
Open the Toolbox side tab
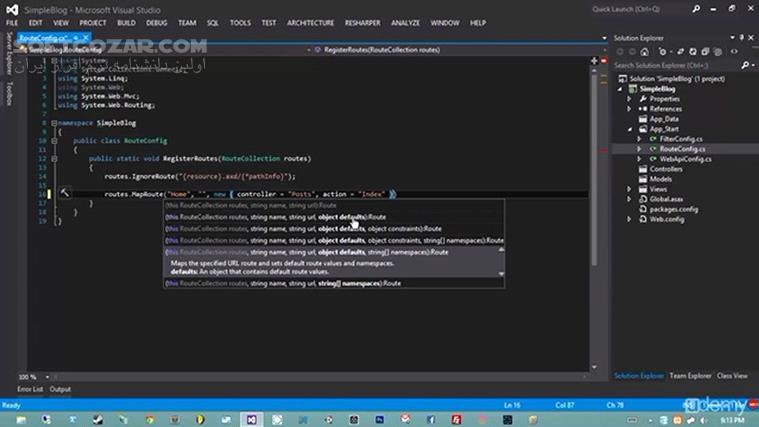coord(9,93)
